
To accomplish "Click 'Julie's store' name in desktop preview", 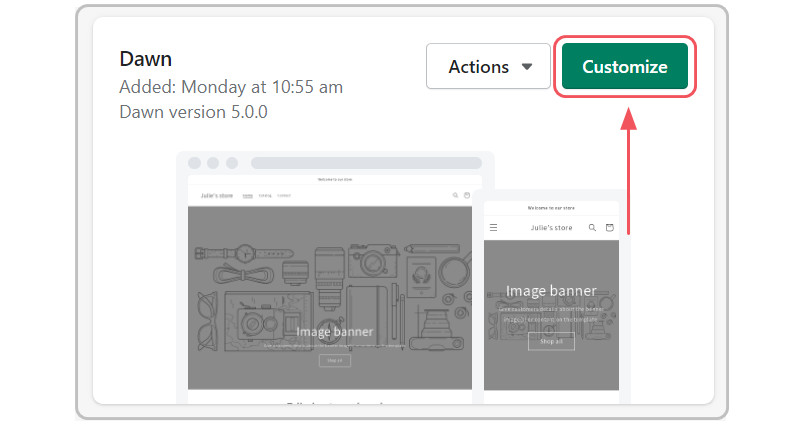I will (x=217, y=195).
